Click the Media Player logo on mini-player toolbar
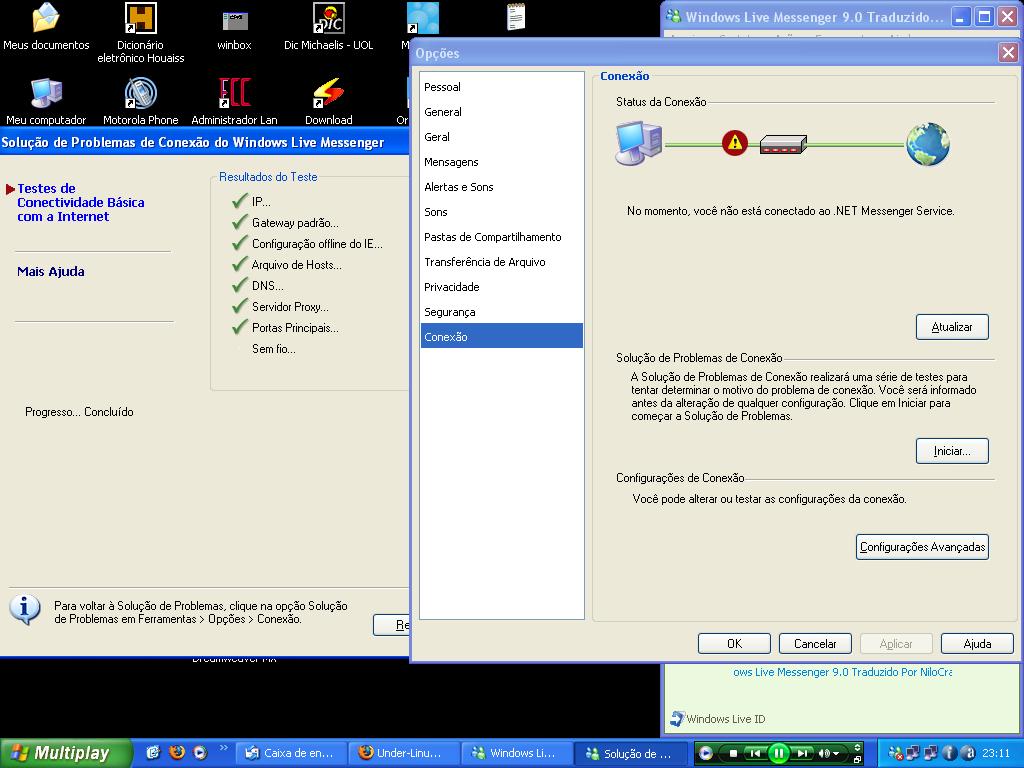Screen dimensions: 1024x768 point(705,753)
